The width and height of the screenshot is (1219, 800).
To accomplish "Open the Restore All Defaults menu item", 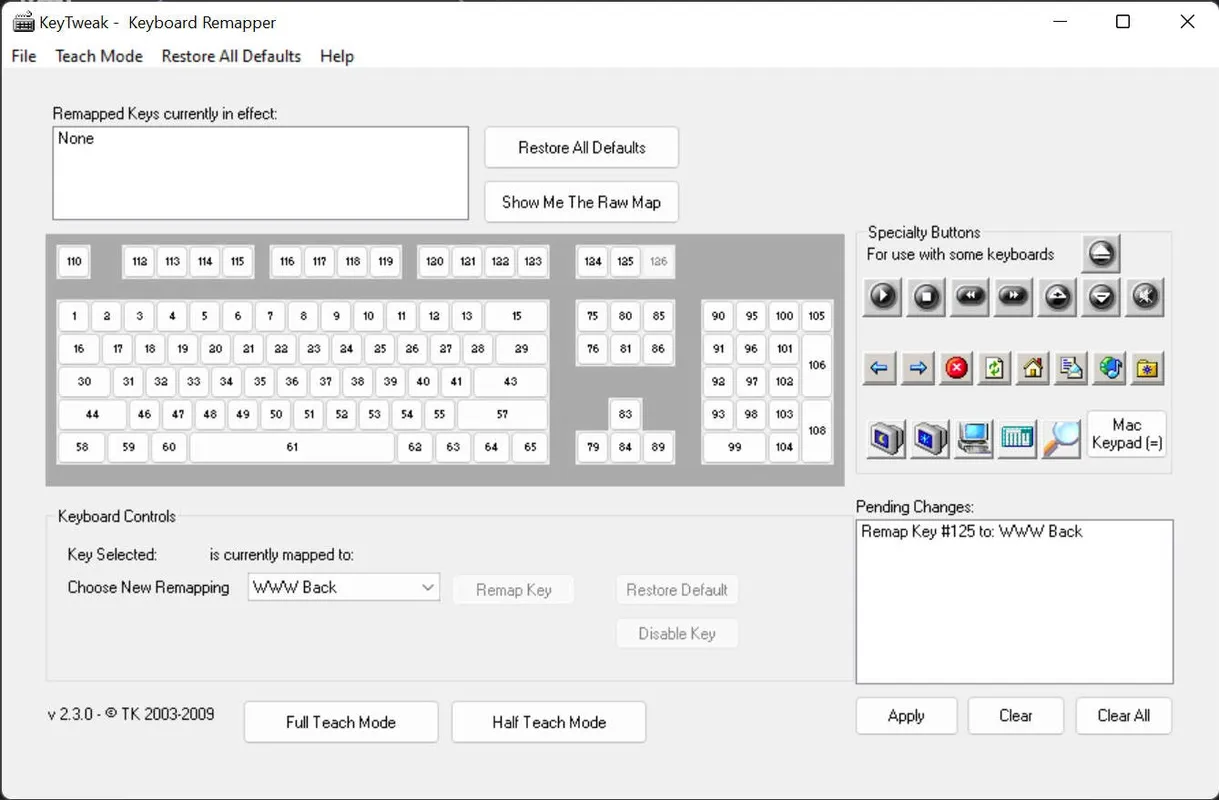I will coord(231,56).
